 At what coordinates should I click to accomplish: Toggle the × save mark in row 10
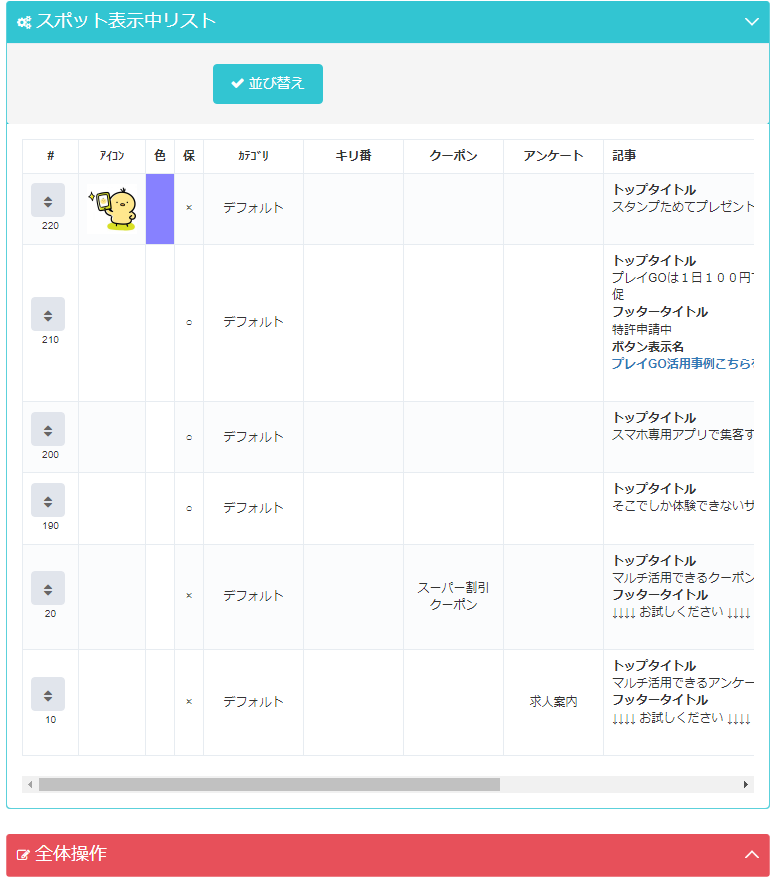point(189,702)
